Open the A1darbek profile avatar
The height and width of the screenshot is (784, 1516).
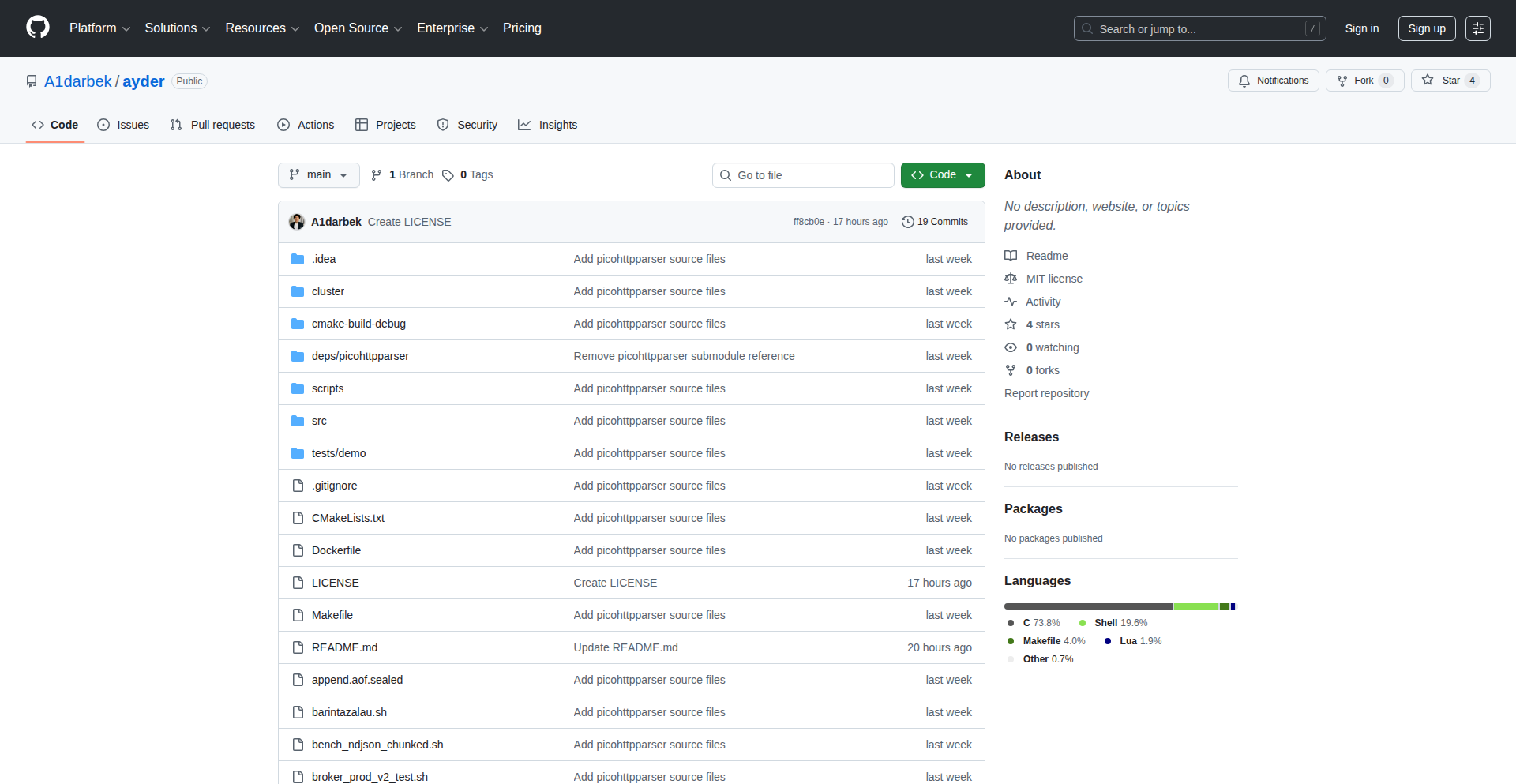tap(297, 222)
